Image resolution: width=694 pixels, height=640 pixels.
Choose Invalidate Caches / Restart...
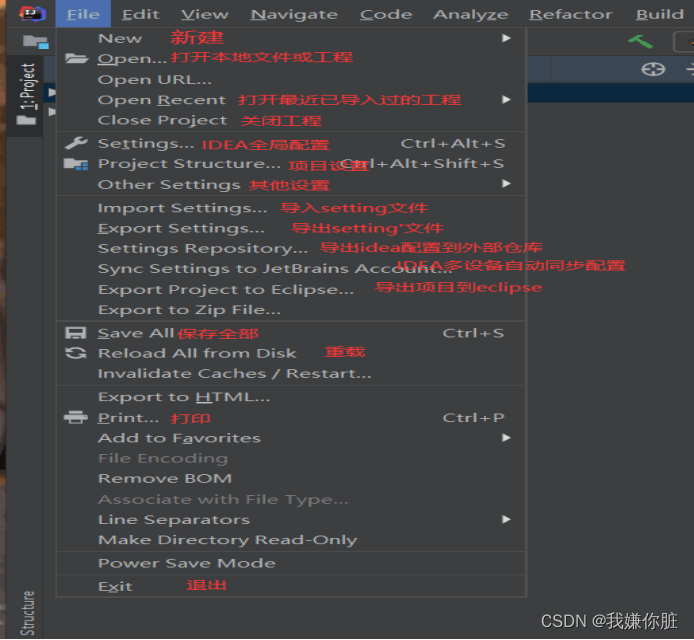[291, 374]
